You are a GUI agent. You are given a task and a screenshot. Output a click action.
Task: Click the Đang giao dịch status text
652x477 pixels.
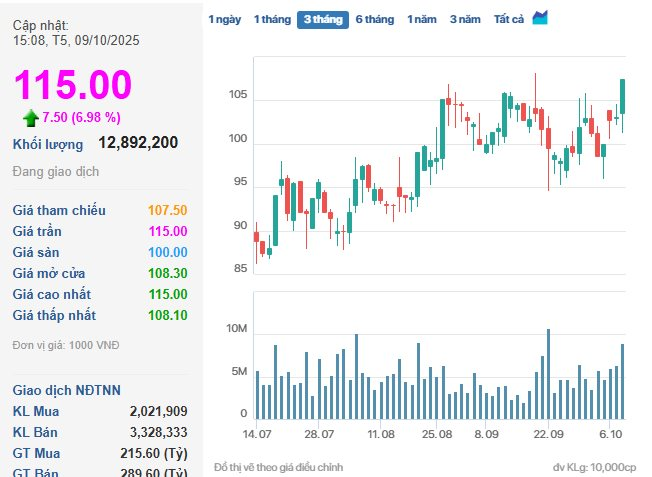pos(56,171)
